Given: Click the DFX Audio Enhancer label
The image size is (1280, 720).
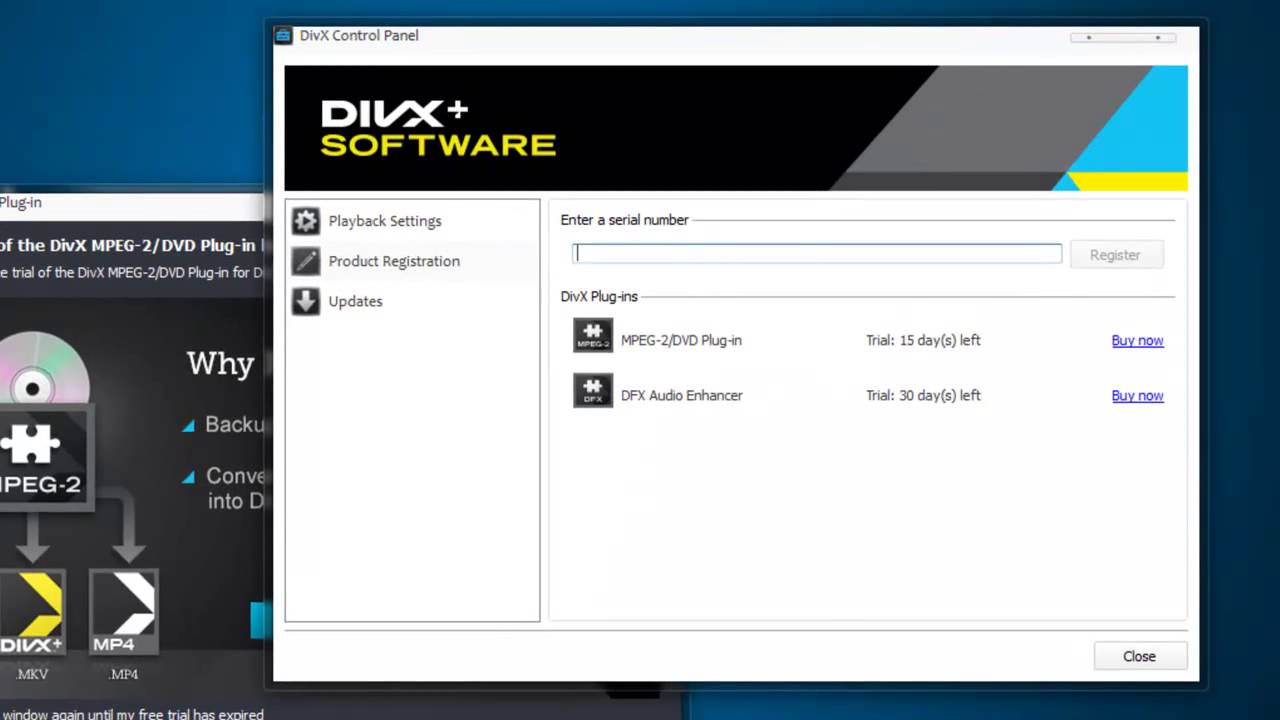Looking at the screenshot, I should coord(681,395).
